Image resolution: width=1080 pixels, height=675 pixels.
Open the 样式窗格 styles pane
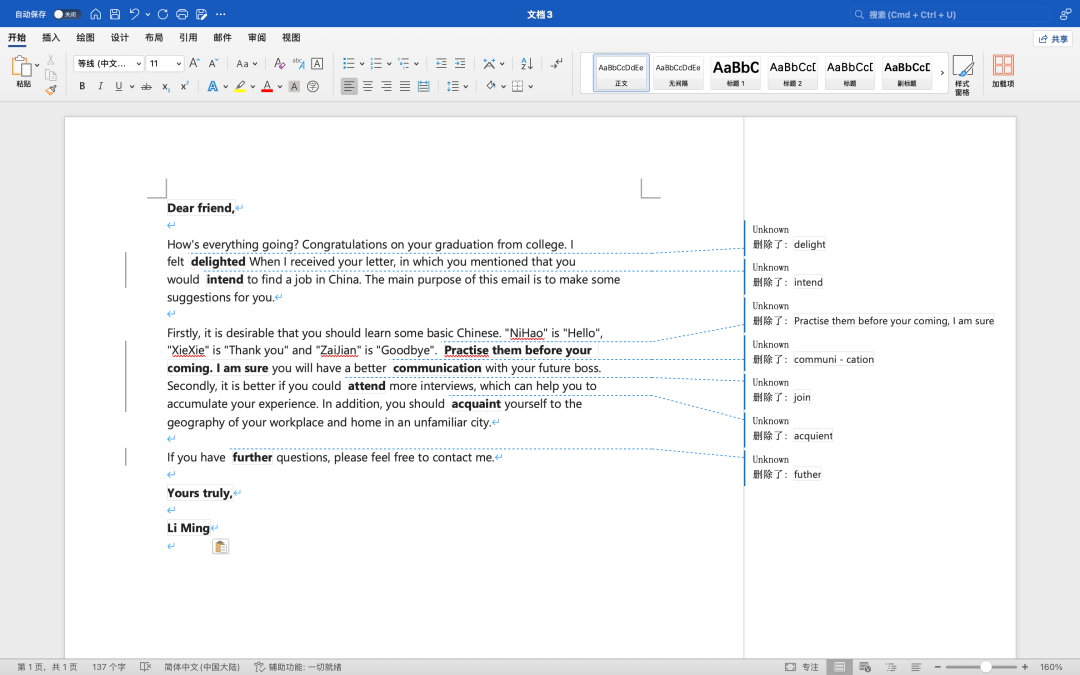(x=962, y=75)
